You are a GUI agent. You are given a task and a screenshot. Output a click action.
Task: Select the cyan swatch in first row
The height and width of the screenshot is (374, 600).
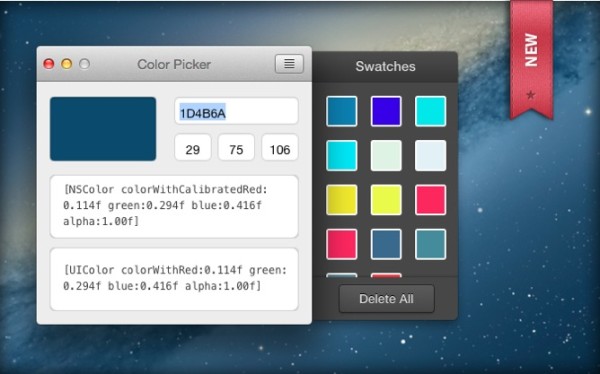tap(430, 111)
